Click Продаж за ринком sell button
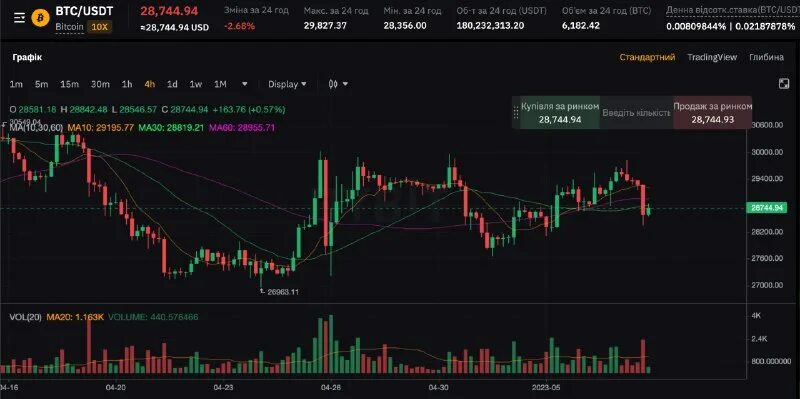 coord(712,113)
